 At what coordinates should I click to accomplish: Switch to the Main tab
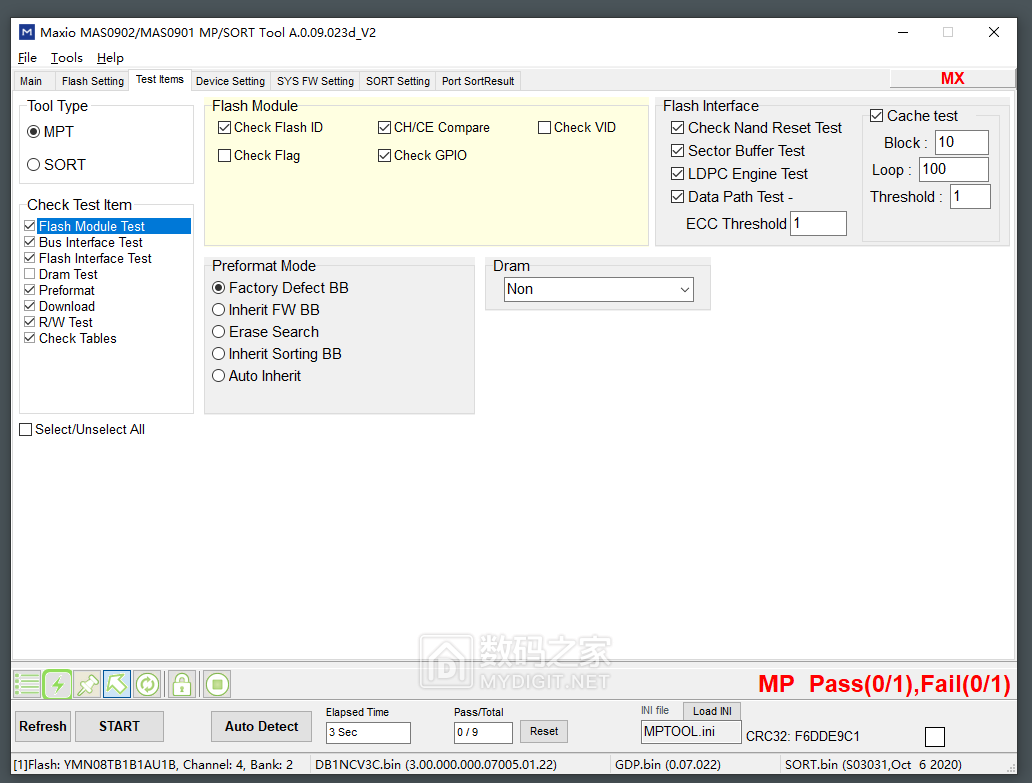(x=31, y=81)
